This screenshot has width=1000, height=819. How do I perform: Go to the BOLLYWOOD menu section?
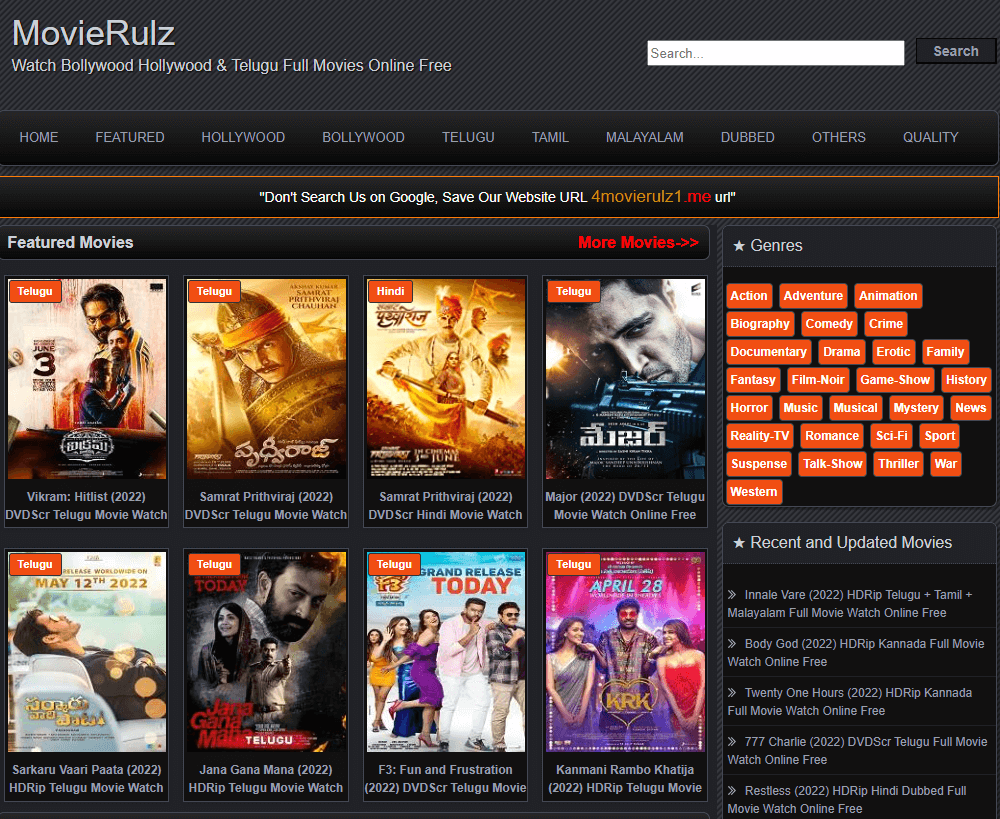tap(364, 137)
